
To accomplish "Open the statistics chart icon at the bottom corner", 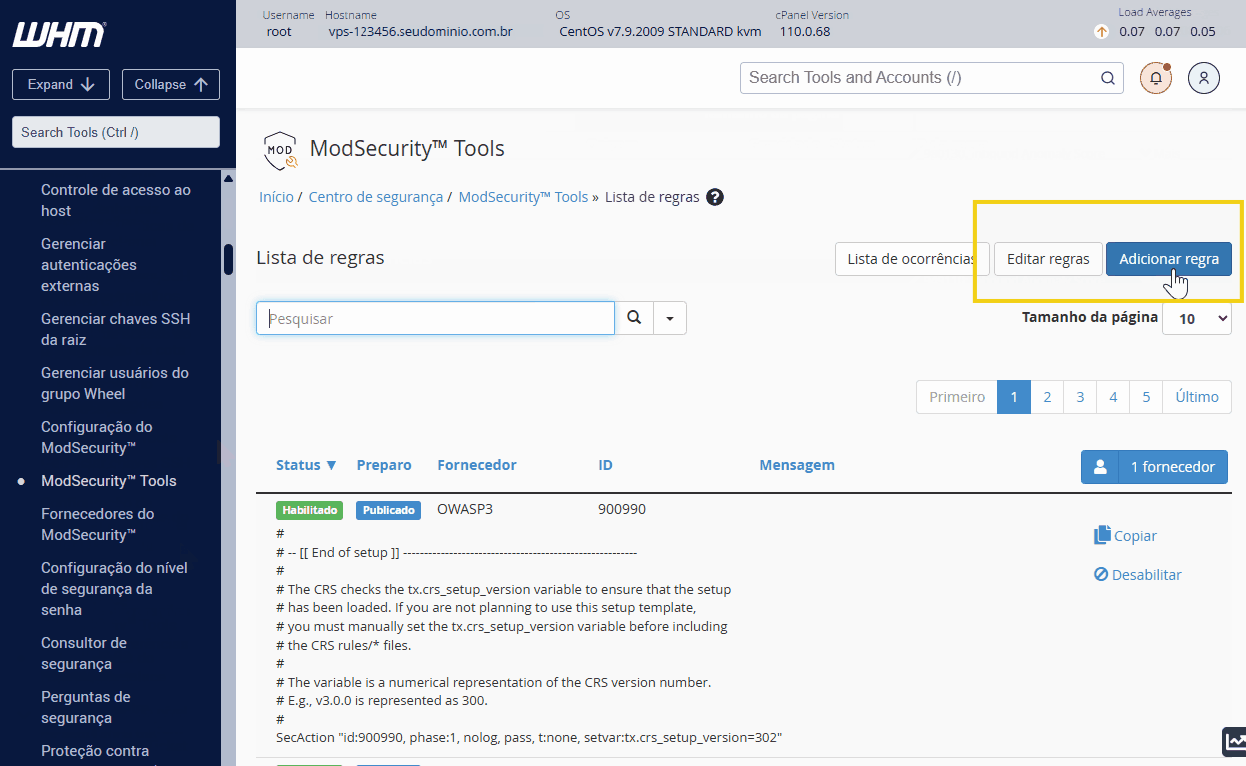I will coord(1234,742).
